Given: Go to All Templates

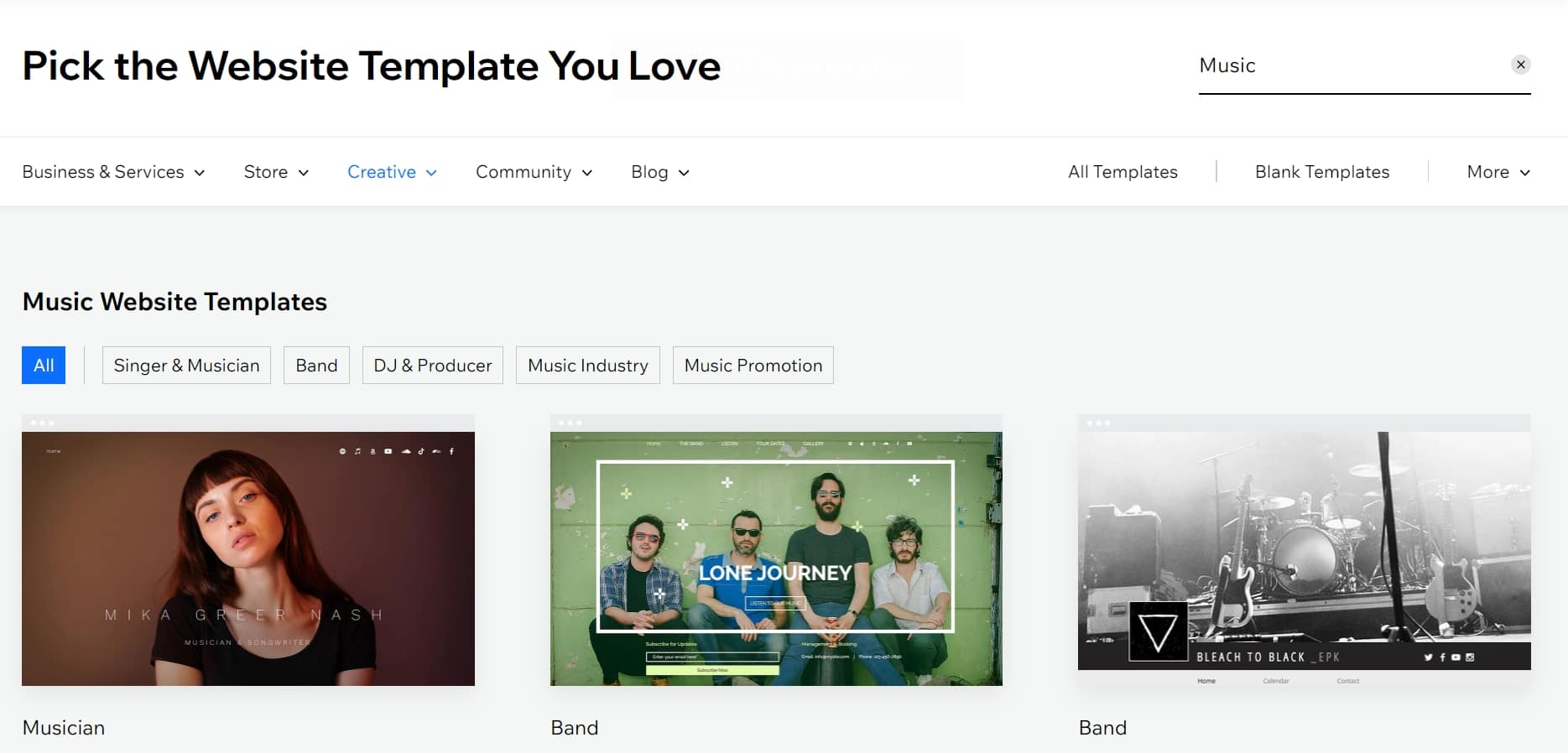Looking at the screenshot, I should coord(1123,172).
